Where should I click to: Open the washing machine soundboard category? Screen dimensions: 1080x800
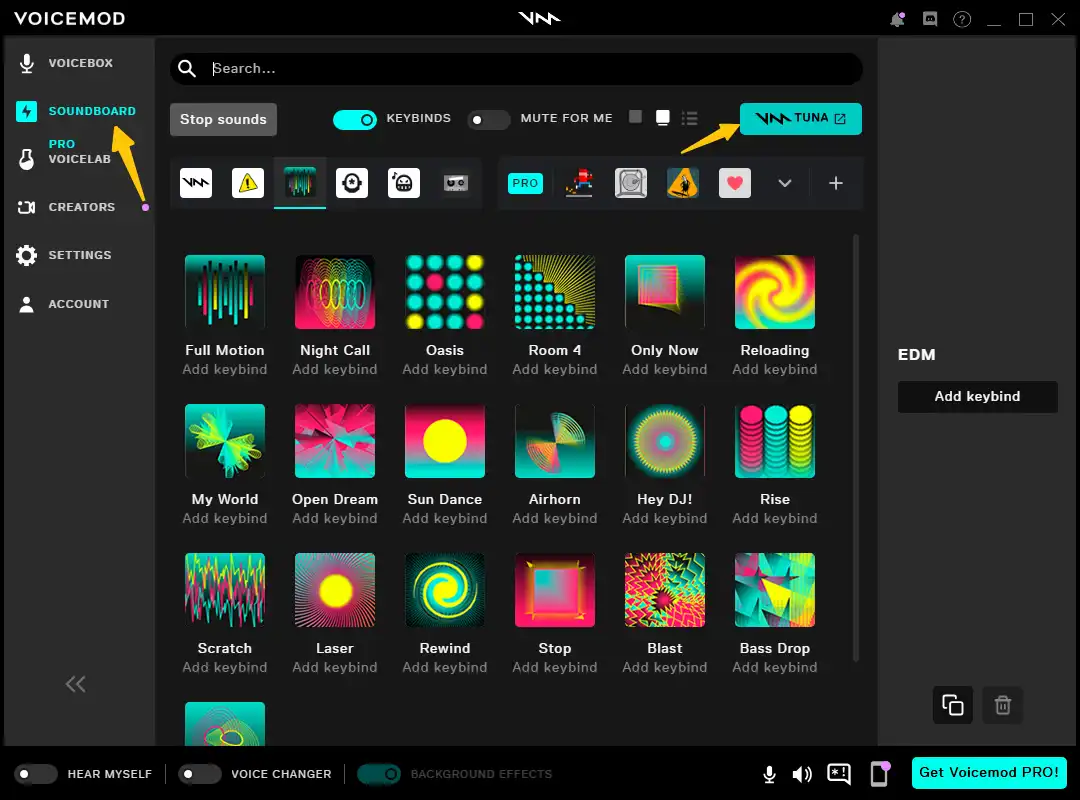tap(631, 183)
